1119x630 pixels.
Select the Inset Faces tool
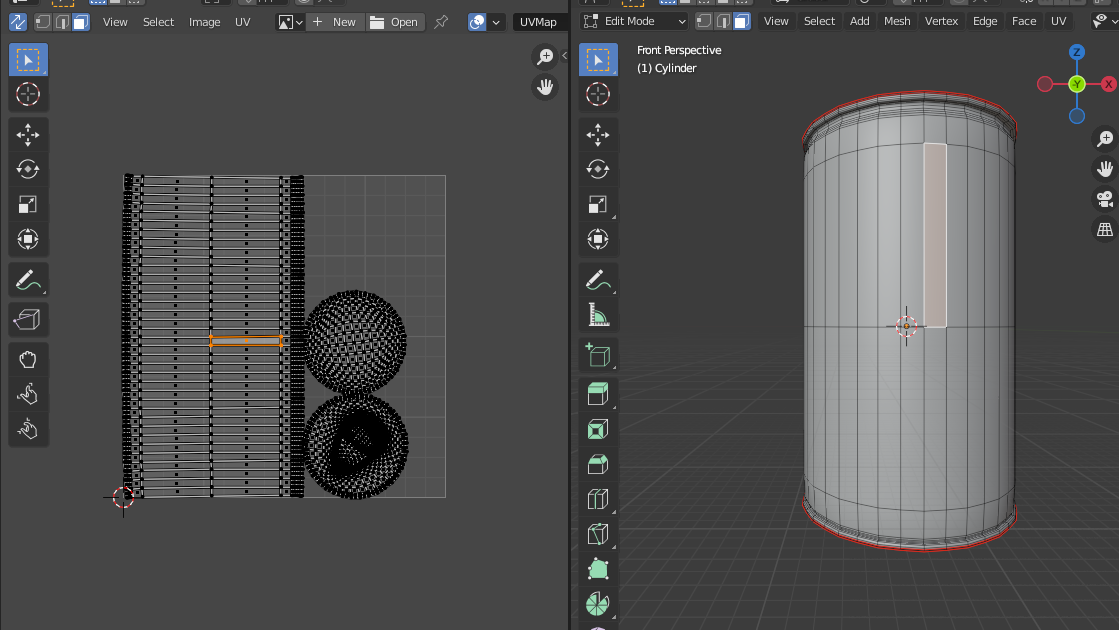pos(598,429)
